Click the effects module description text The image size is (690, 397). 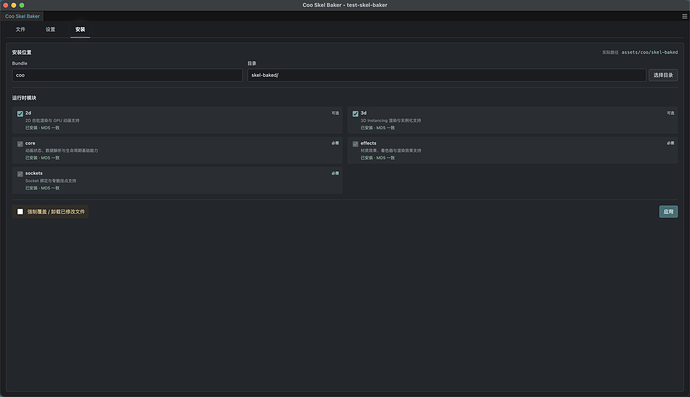tap(391, 151)
